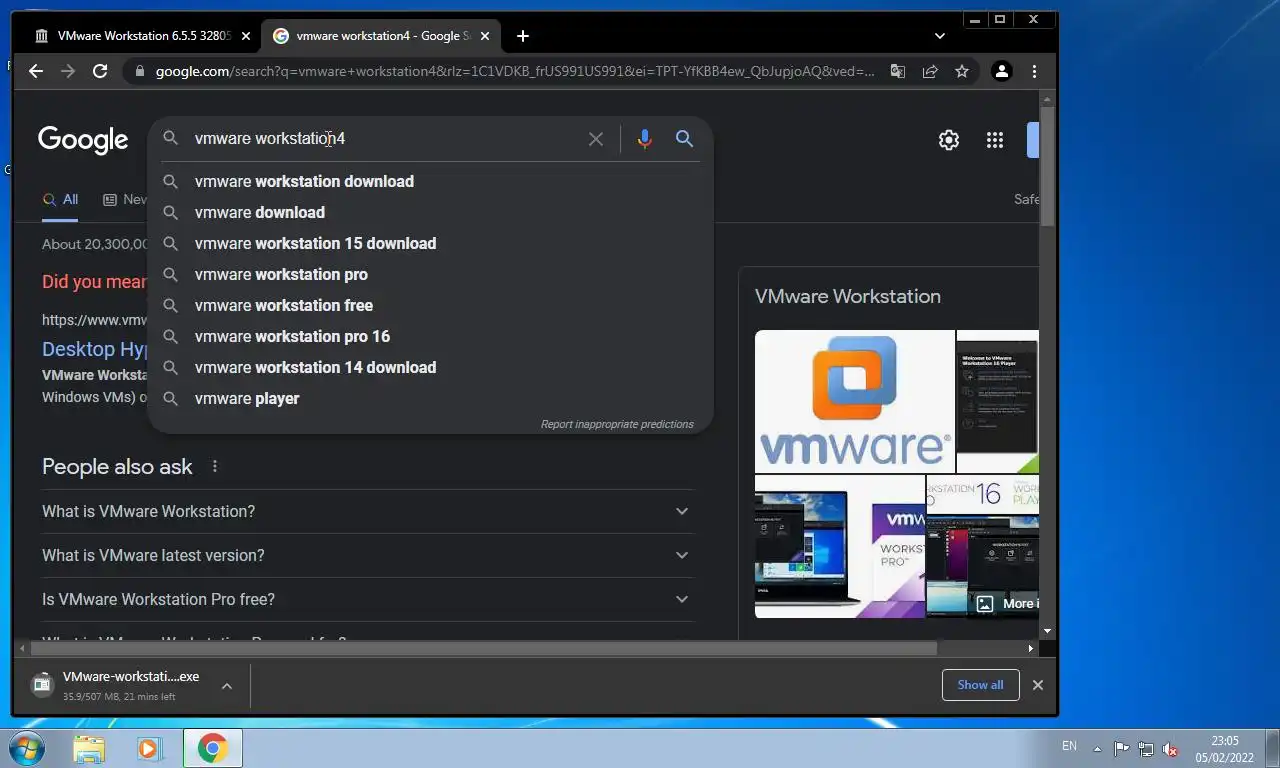Open the Google apps grid
Viewport: 1280px width, 768px height.
click(994, 140)
